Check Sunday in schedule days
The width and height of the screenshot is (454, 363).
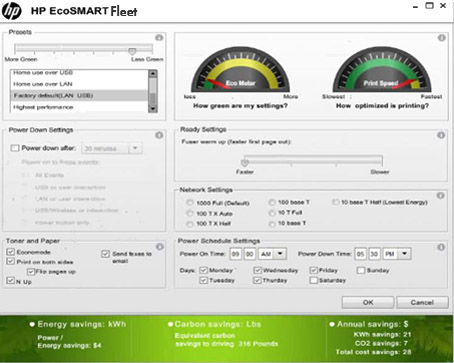tap(361, 270)
